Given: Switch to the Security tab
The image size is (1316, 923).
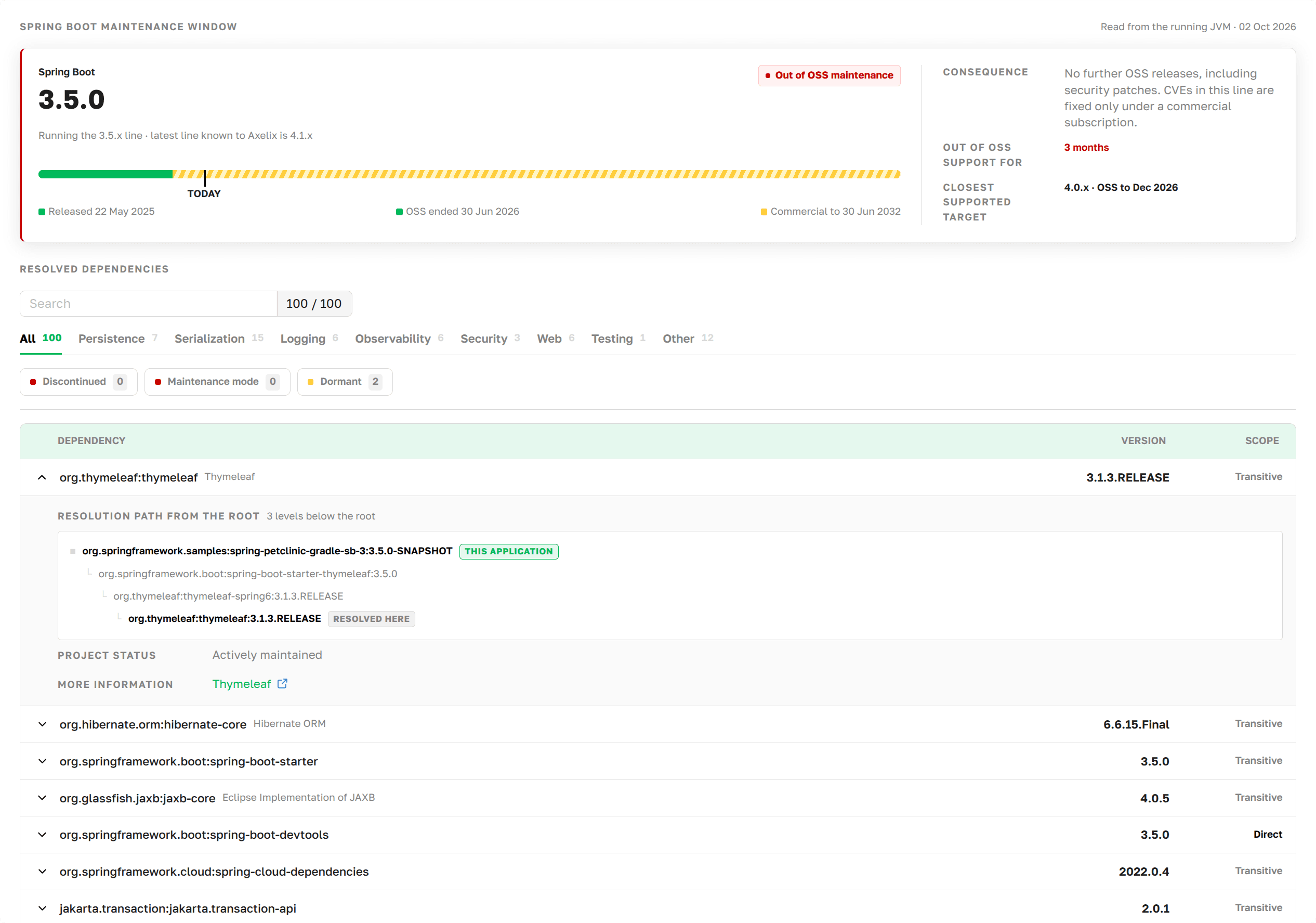Looking at the screenshot, I should [x=491, y=338].
